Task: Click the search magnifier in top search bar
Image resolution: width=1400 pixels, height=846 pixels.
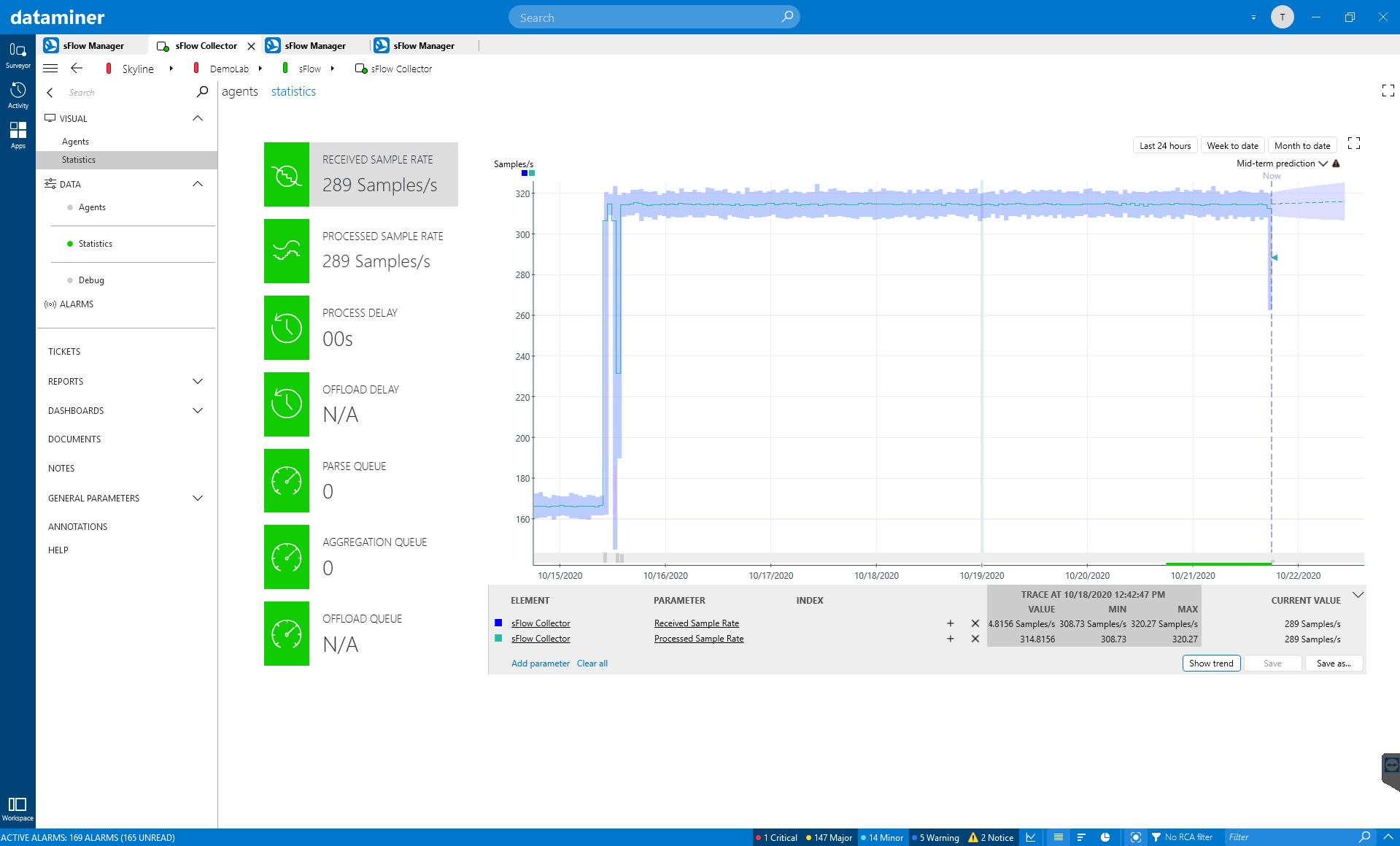Action: (x=787, y=17)
